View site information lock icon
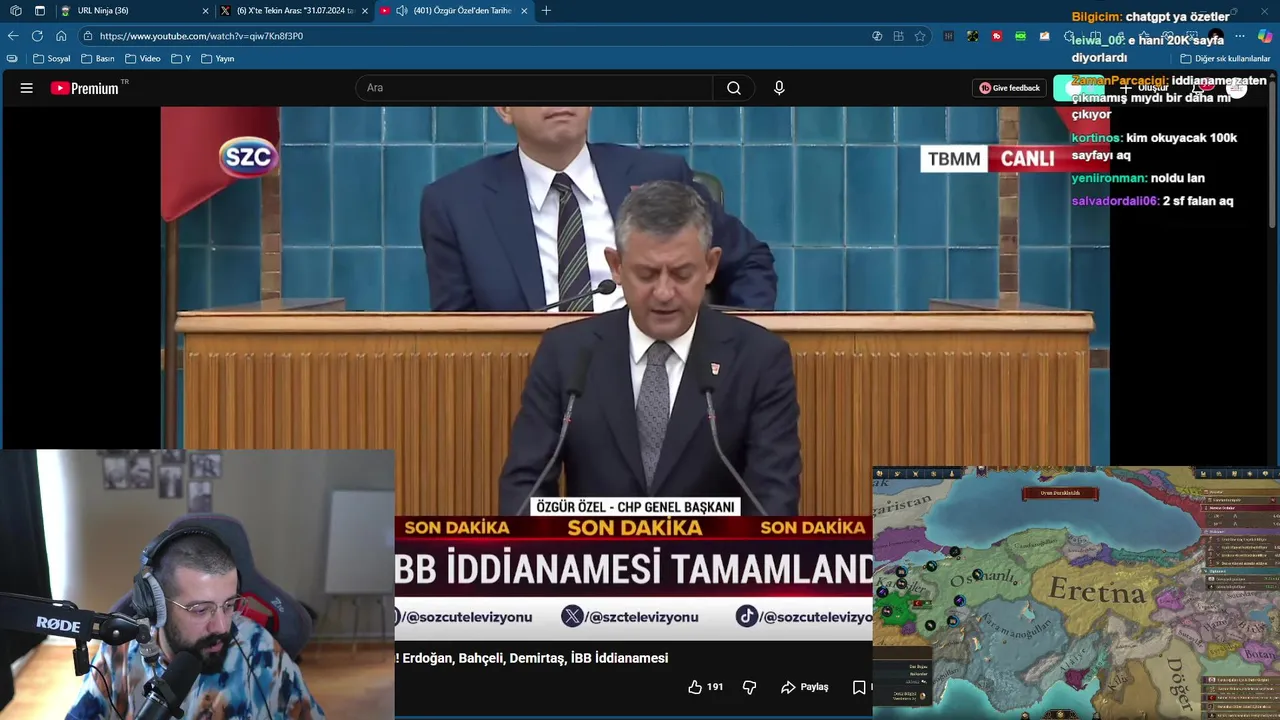Viewport: 1280px width, 720px height. click(x=88, y=36)
